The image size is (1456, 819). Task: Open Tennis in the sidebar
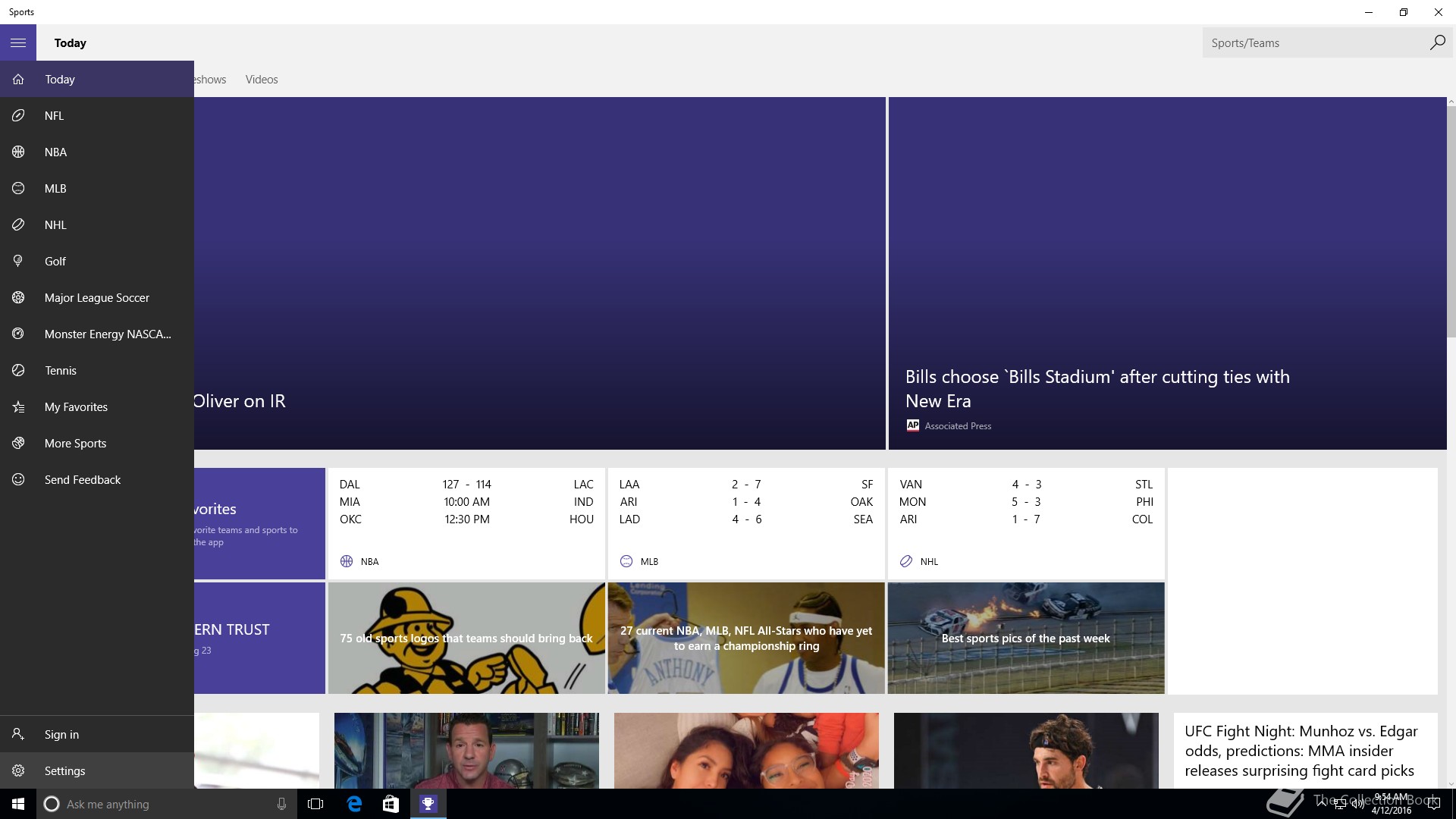[x=97, y=370]
